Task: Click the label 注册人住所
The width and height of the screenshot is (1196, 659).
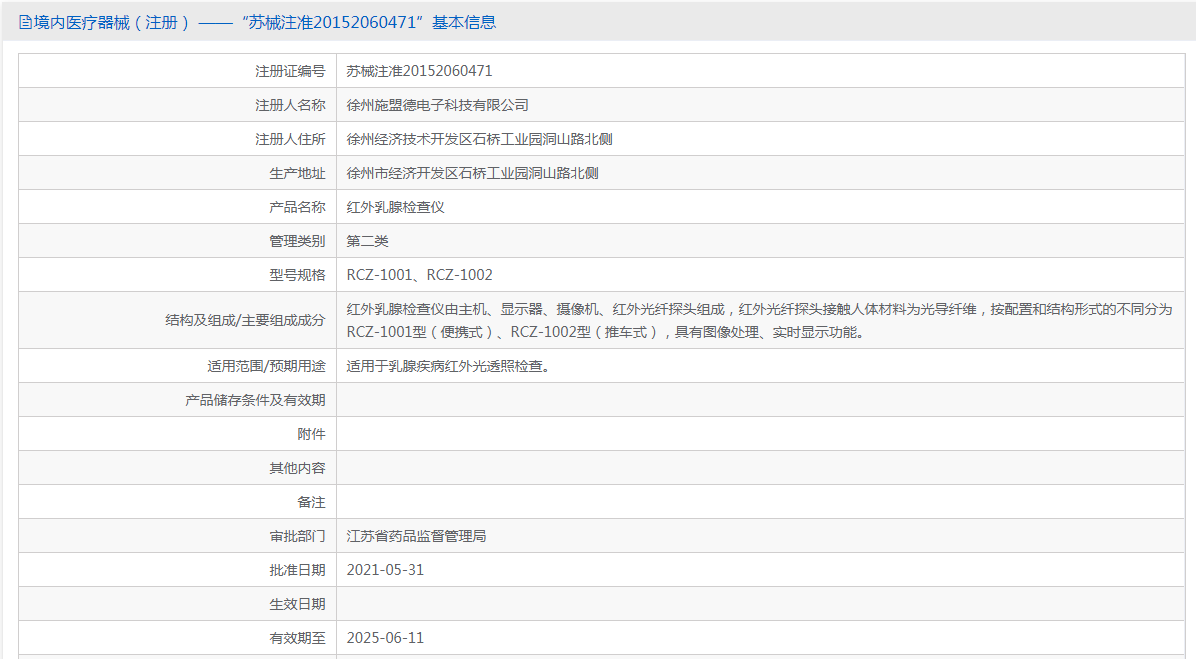Action: coord(290,139)
